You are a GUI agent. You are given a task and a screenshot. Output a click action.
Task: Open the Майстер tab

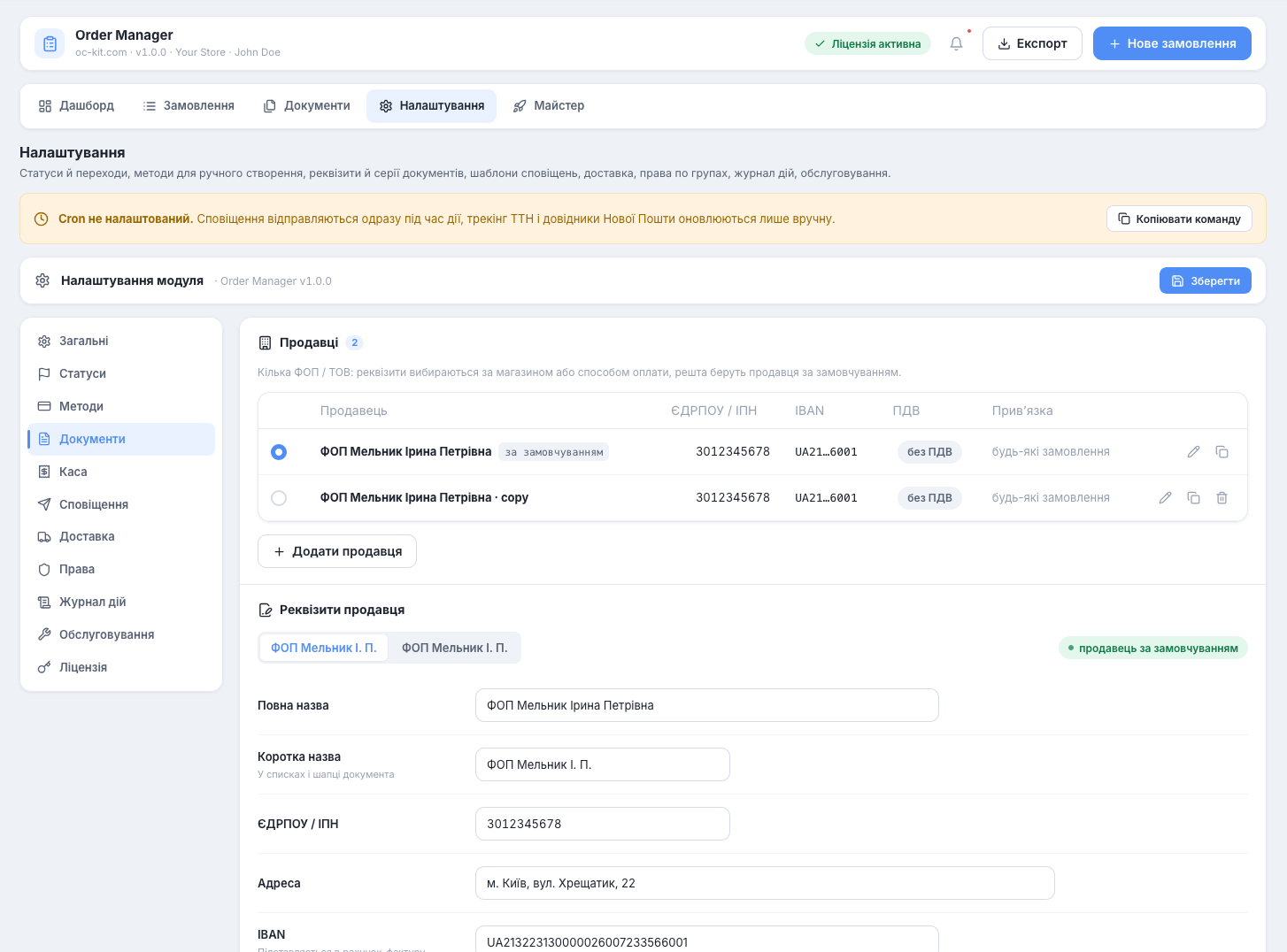[x=549, y=106]
